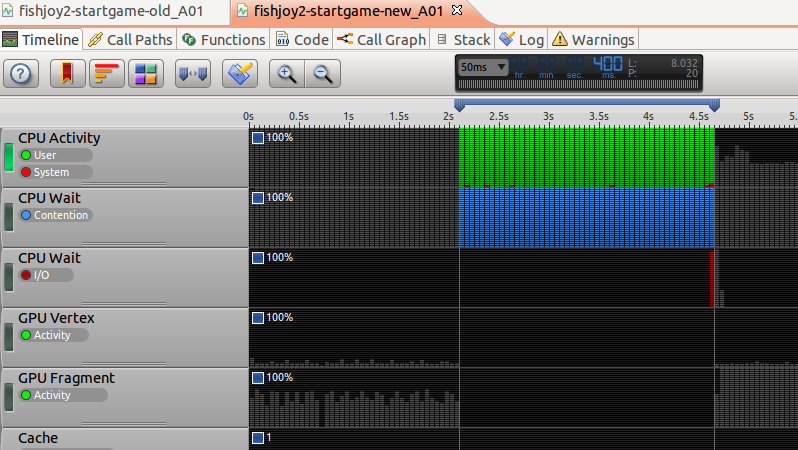Click the caliper reset arrows icon
Screen dimensions: 798x450
coord(193,73)
